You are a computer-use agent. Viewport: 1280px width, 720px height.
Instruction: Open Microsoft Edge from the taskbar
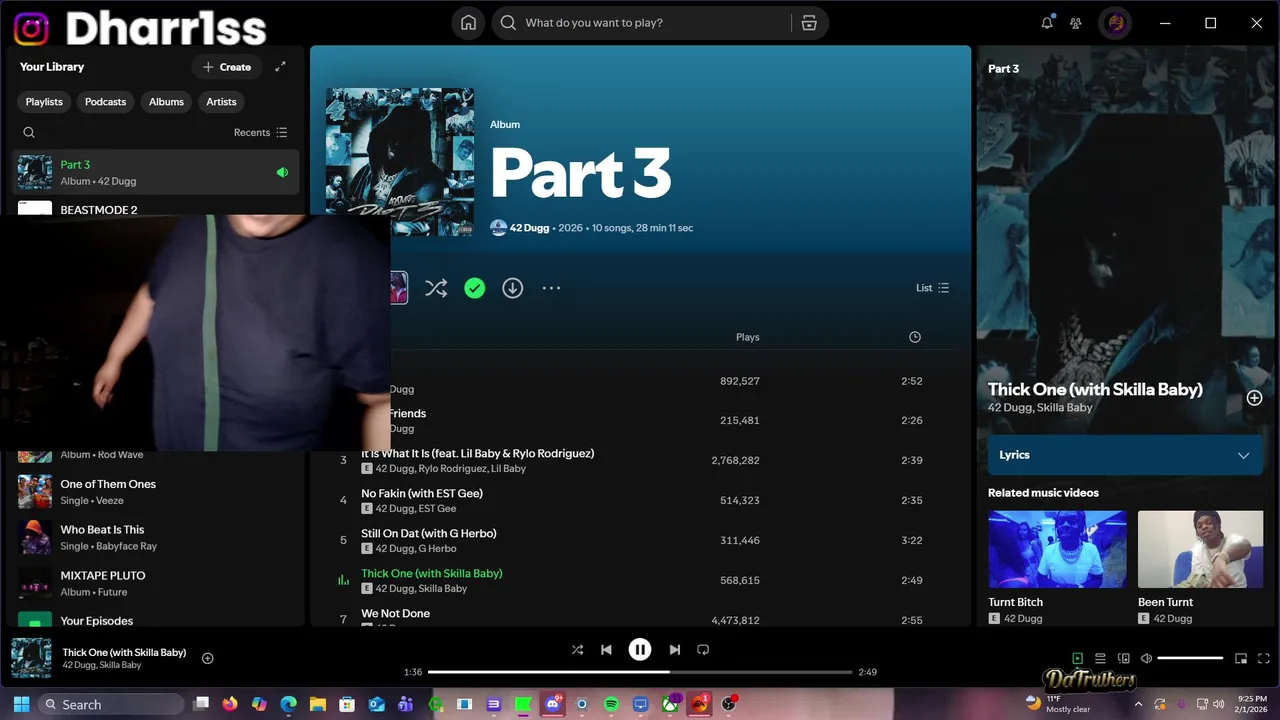tap(289, 704)
